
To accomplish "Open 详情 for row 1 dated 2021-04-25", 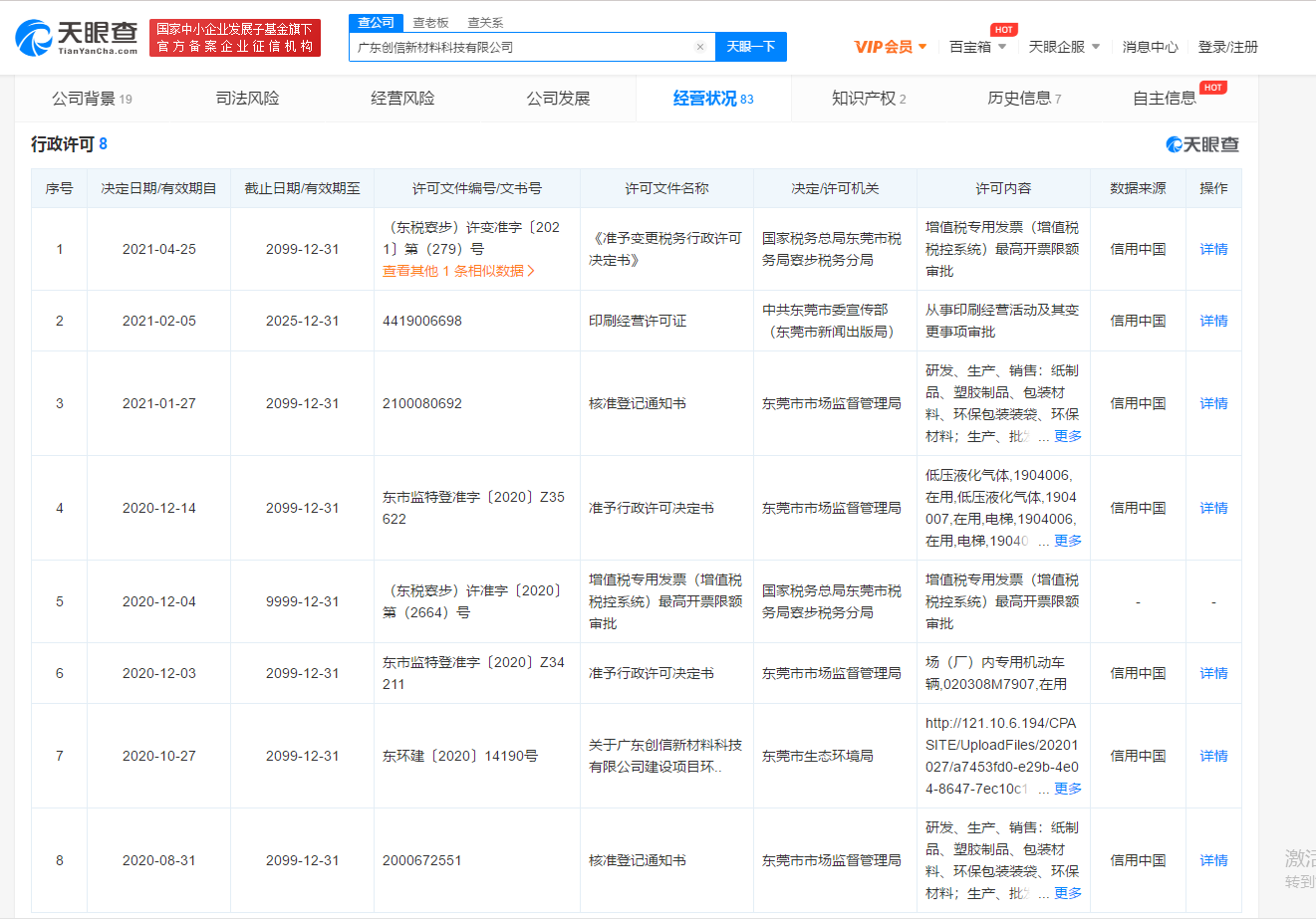I will (1213, 249).
